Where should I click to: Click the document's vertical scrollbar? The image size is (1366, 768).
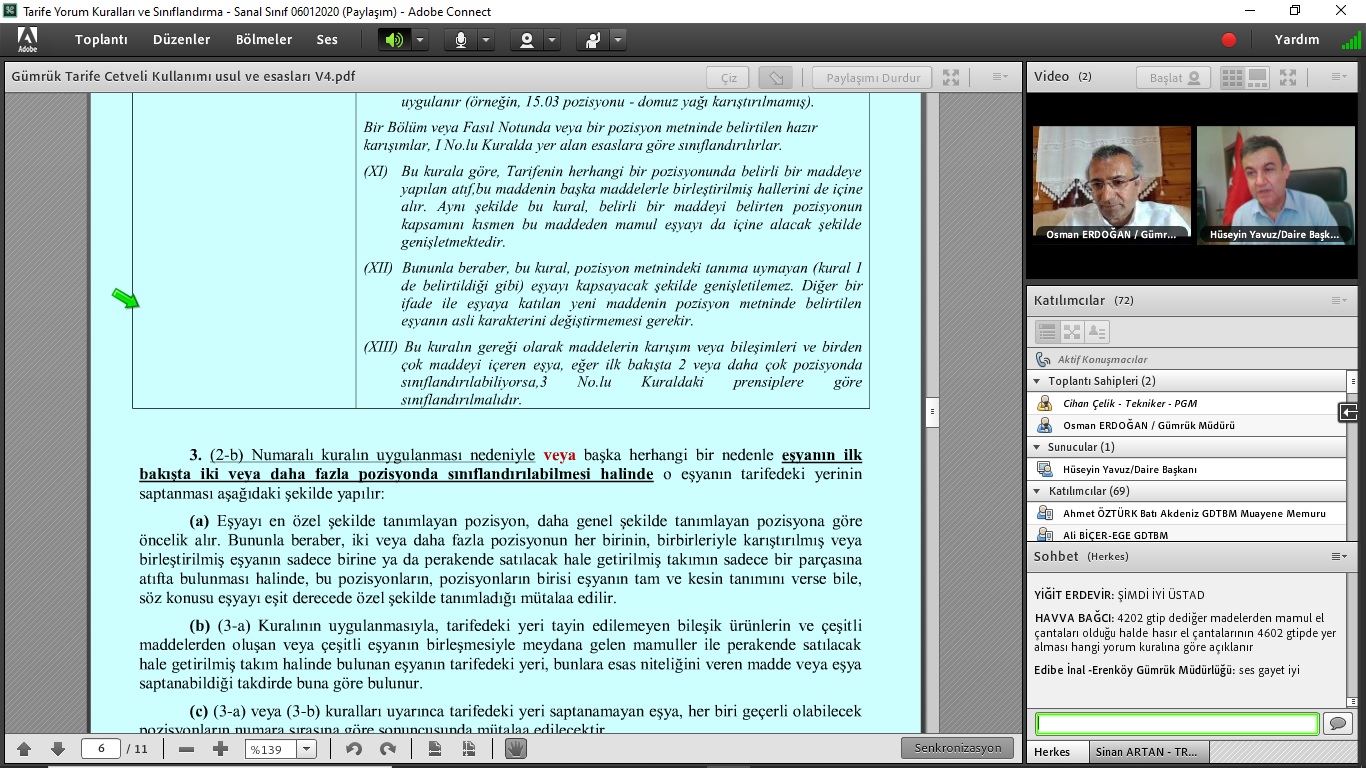coord(932,411)
